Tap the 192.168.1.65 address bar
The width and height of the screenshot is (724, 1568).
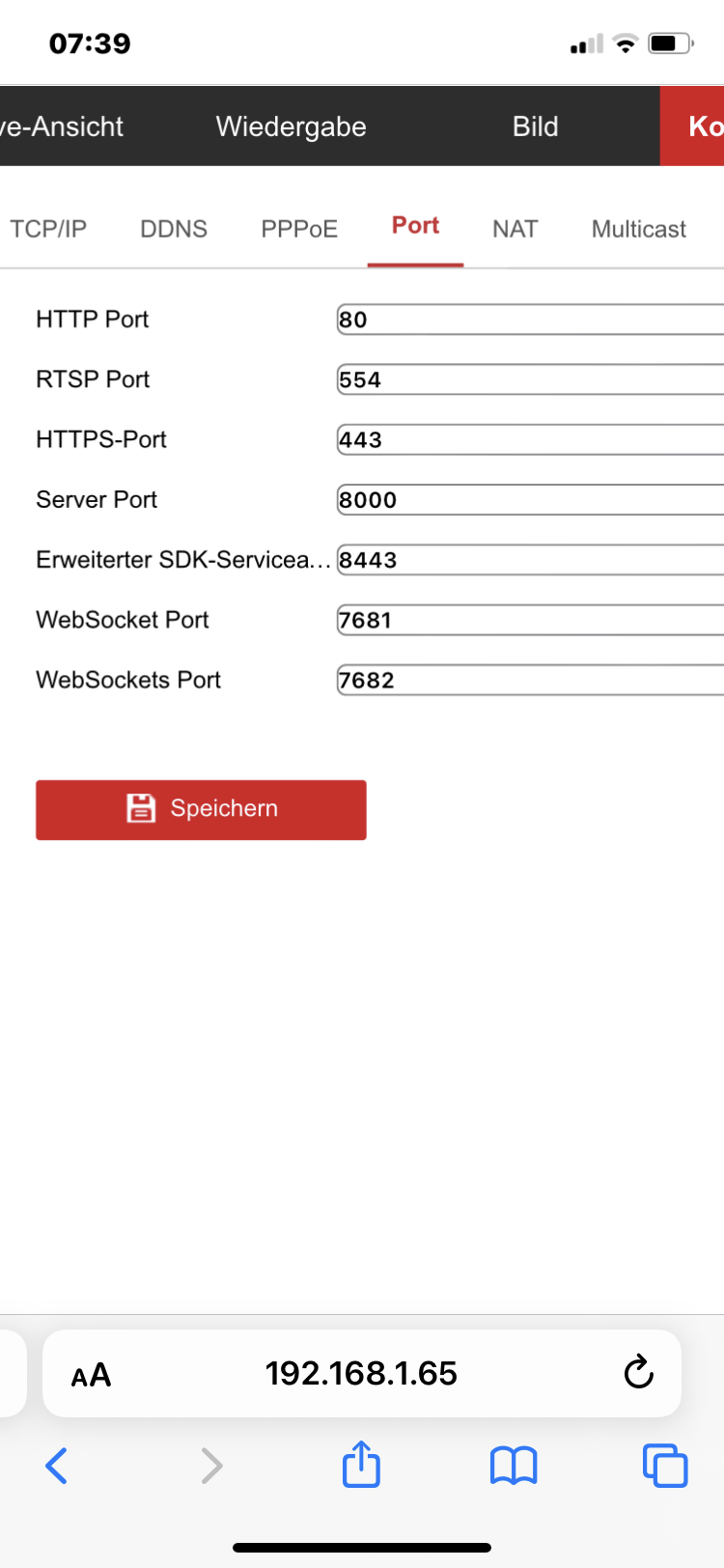click(x=361, y=1373)
